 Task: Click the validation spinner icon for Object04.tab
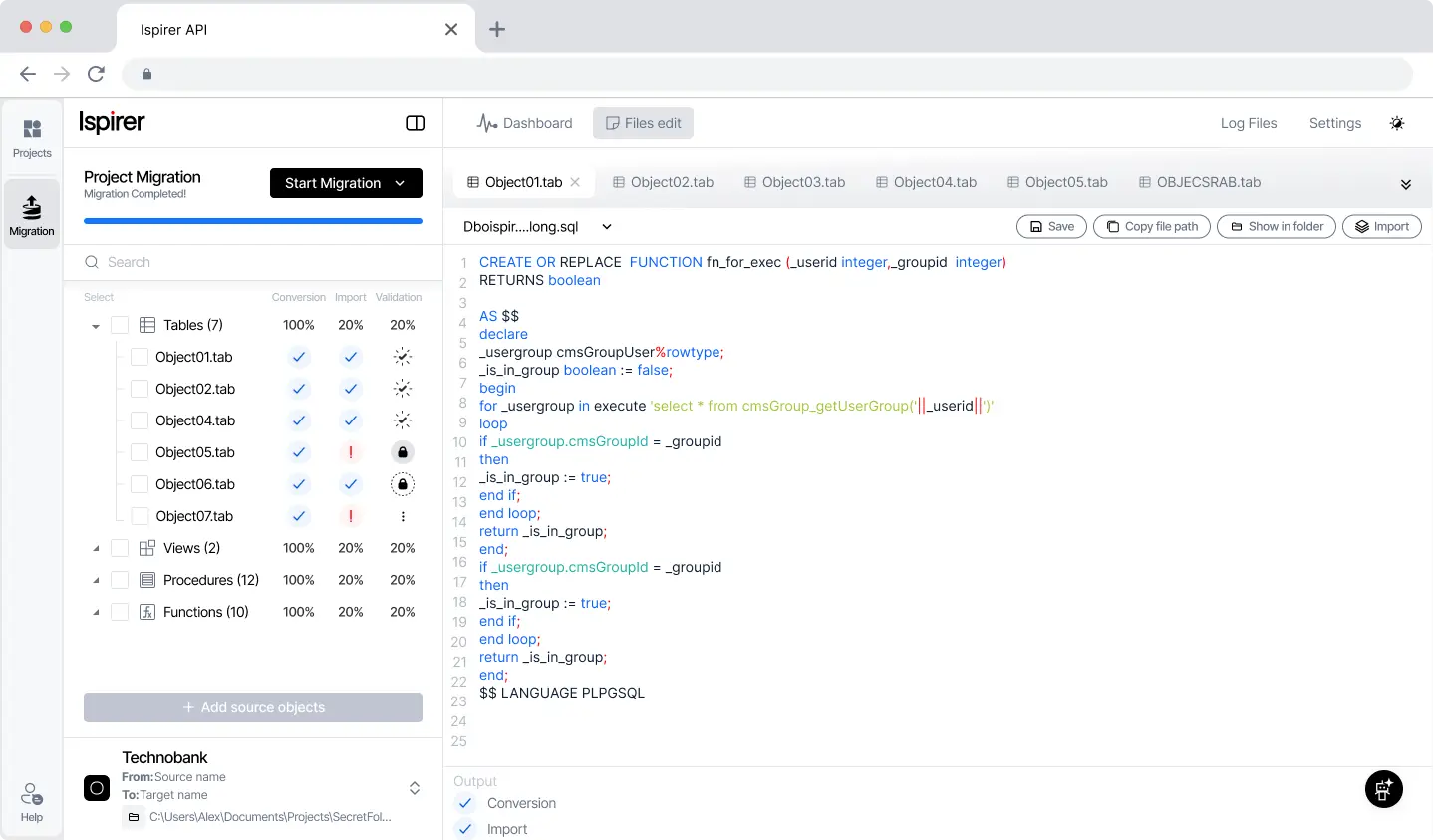(x=403, y=420)
